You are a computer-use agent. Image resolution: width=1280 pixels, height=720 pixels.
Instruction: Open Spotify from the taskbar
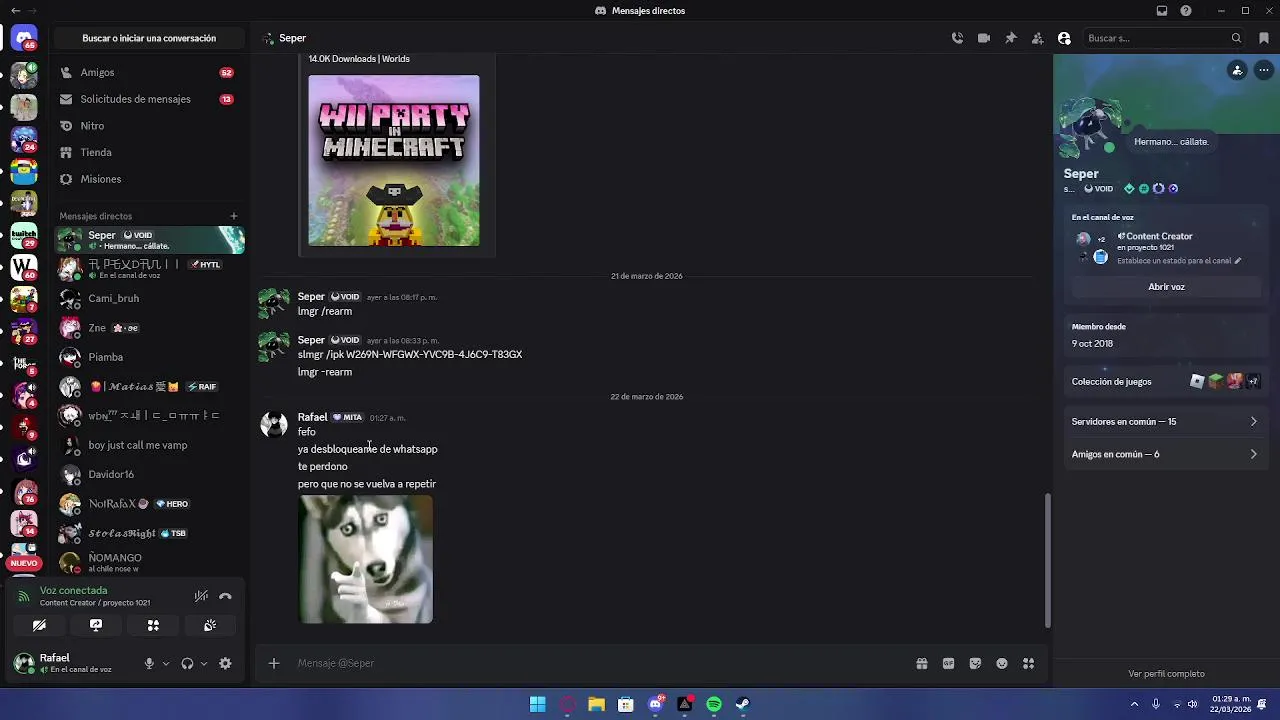pyautogui.click(x=714, y=704)
